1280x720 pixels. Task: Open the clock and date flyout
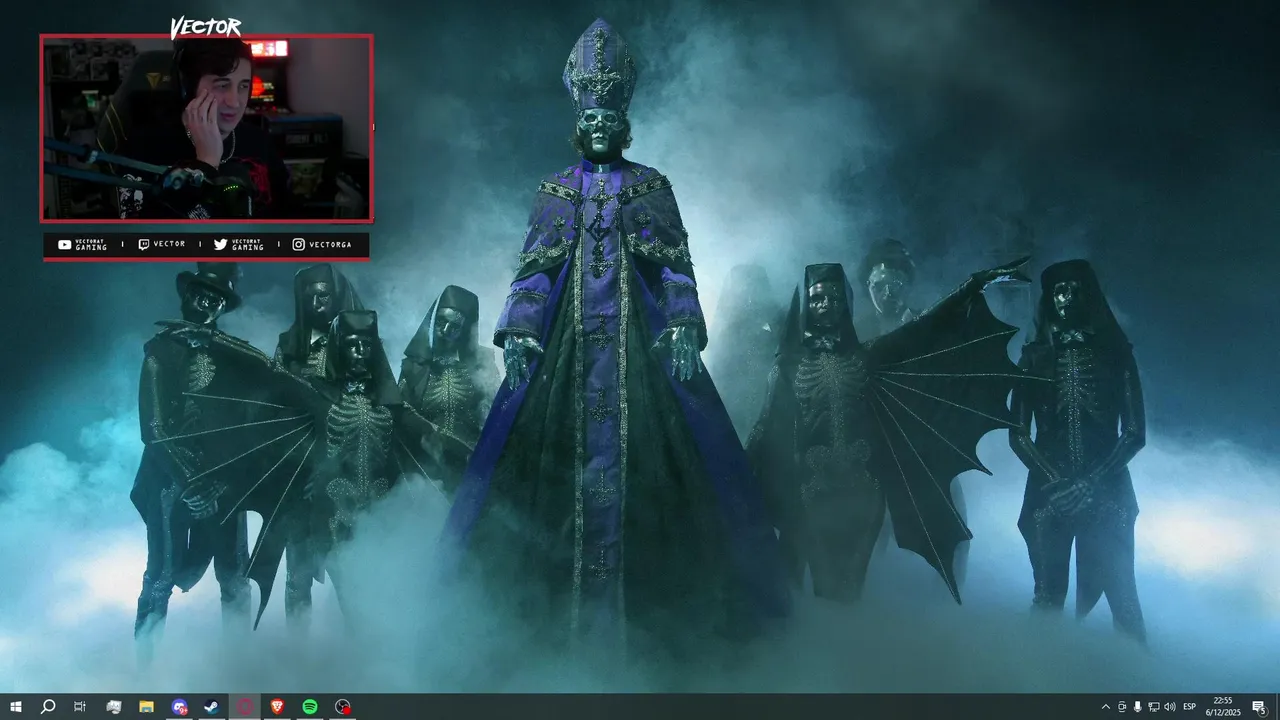pyautogui.click(x=1222, y=707)
